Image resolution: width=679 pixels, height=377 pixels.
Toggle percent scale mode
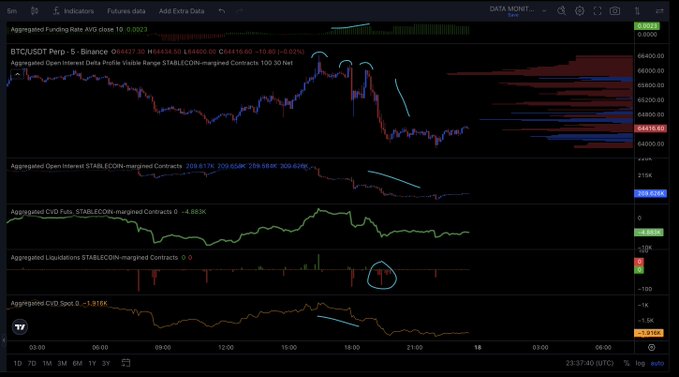(x=626, y=363)
